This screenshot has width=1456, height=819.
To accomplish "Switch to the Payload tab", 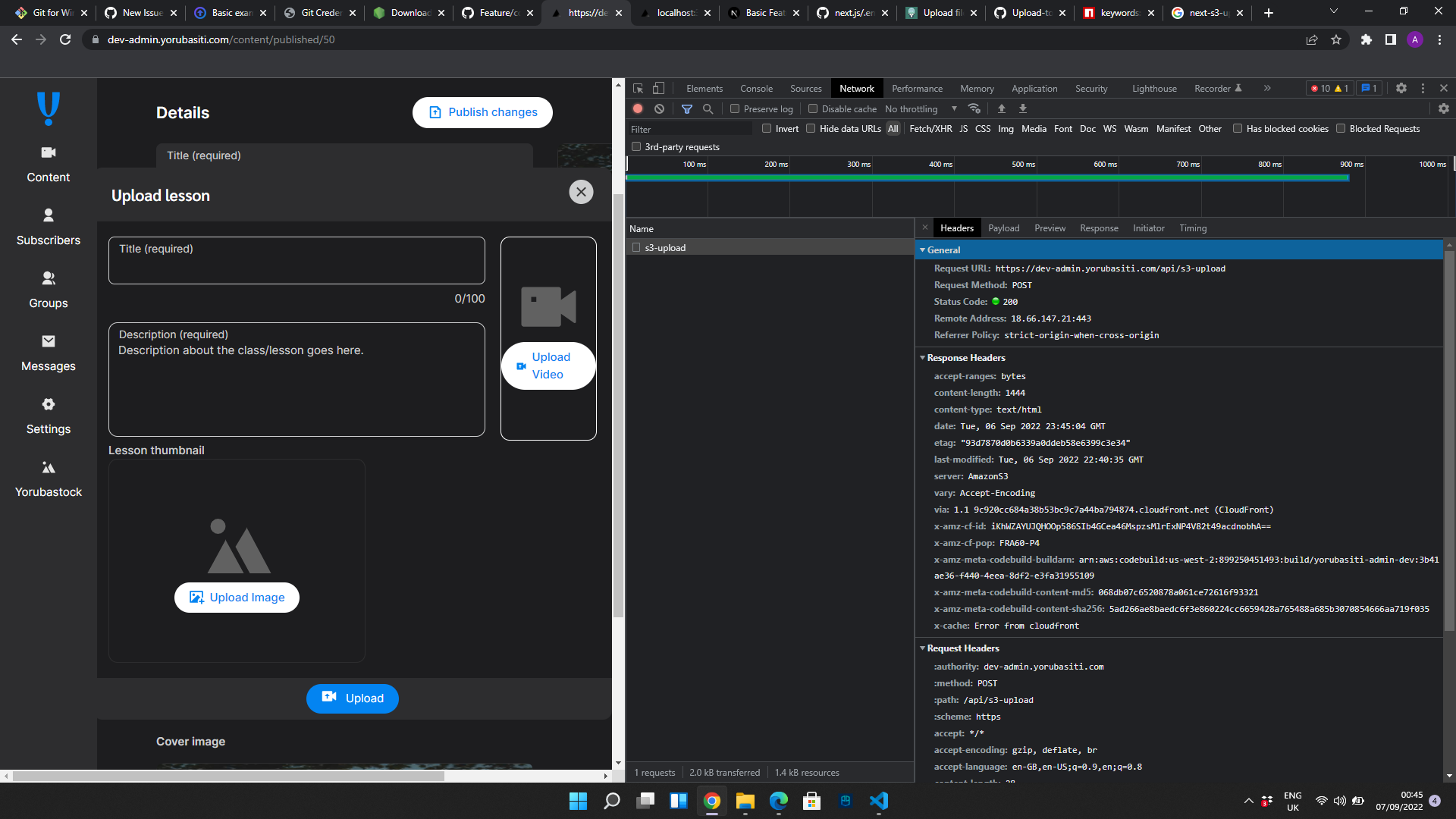I will pos(1003,227).
